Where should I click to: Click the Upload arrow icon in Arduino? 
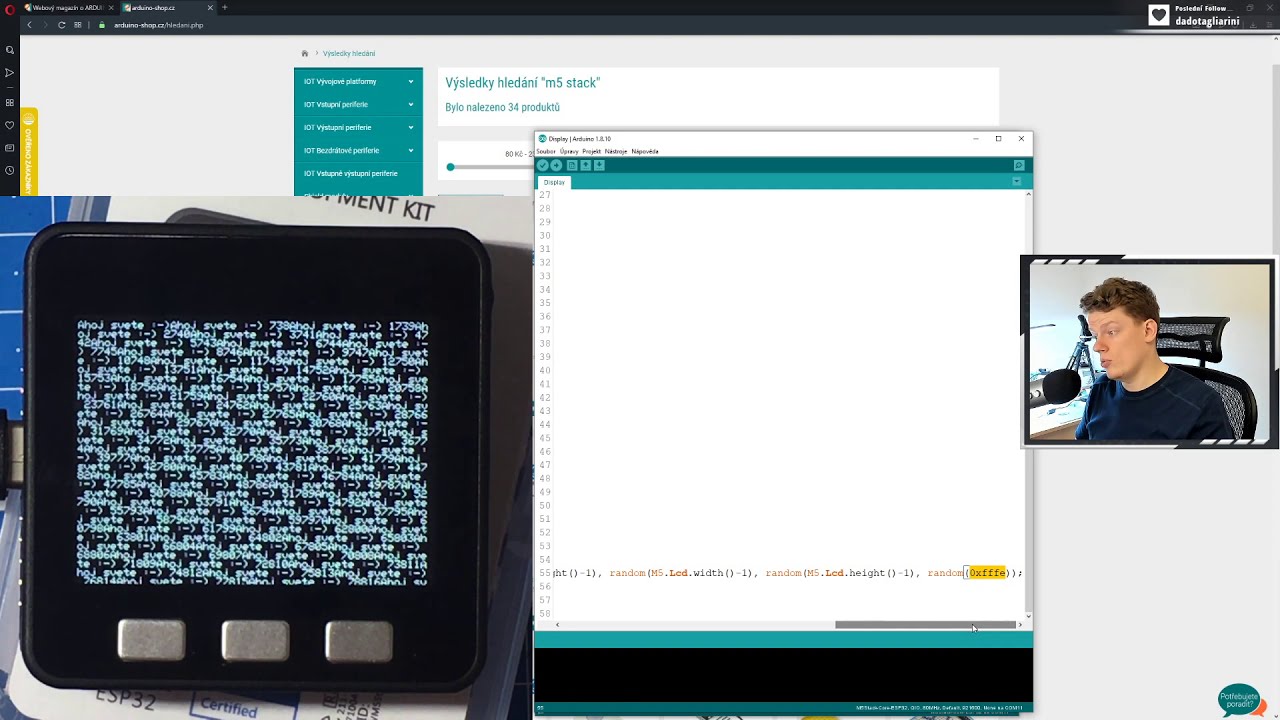(x=557, y=166)
